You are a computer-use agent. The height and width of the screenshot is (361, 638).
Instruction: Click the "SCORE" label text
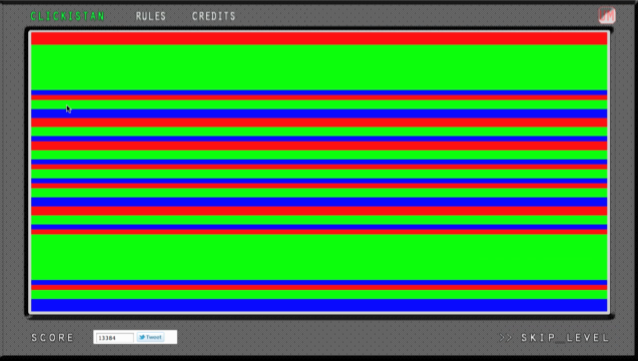[x=52, y=338]
